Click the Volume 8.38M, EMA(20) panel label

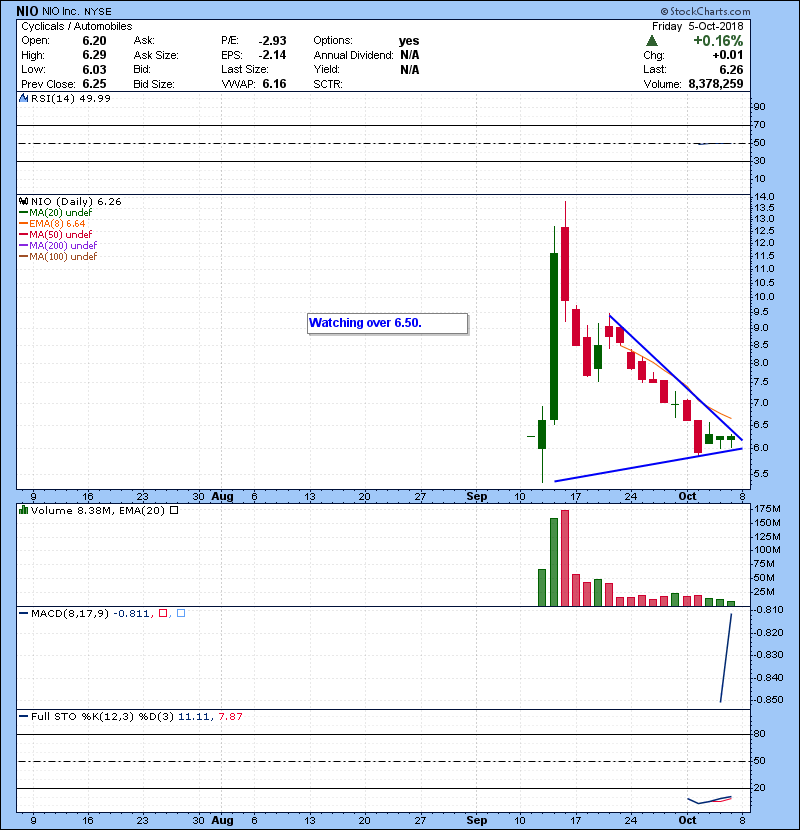tap(98, 510)
